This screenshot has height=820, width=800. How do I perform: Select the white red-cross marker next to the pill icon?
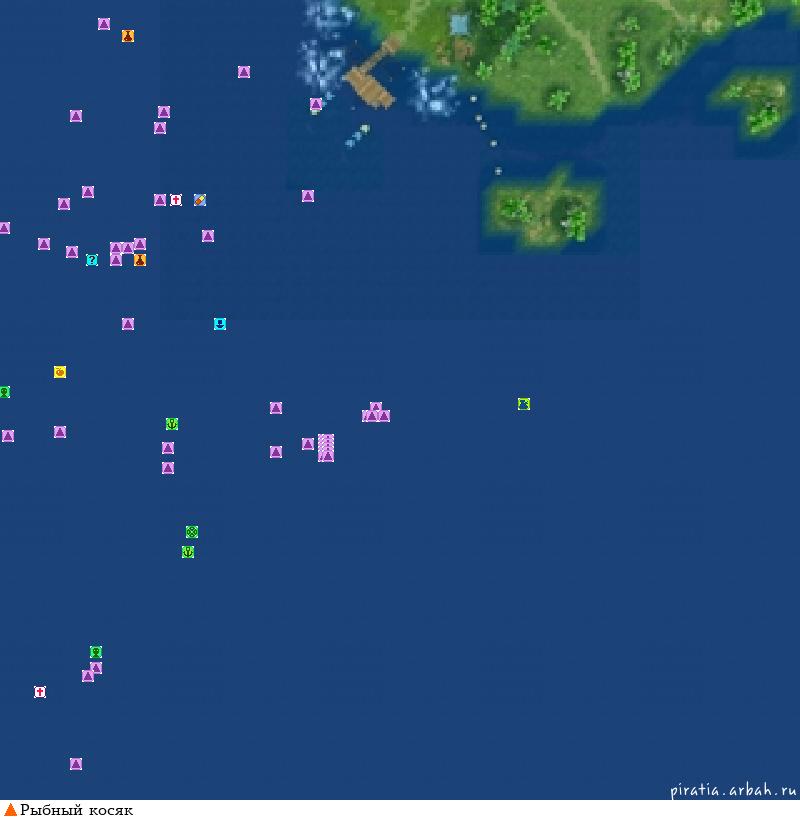176,200
